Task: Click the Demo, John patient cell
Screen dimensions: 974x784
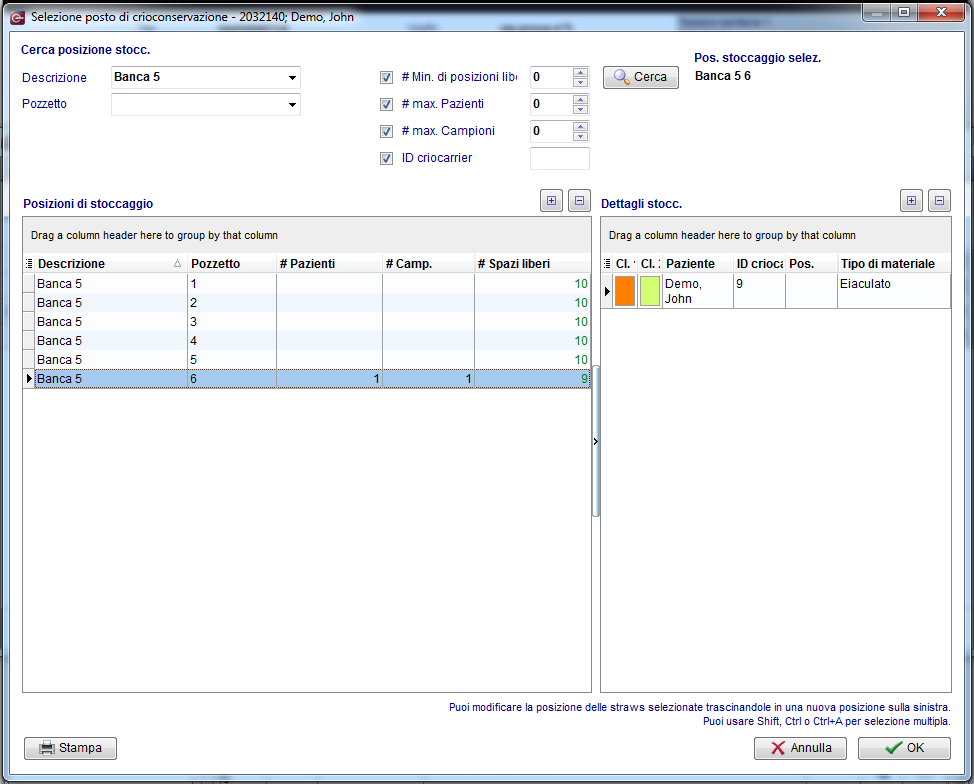Action: click(698, 291)
